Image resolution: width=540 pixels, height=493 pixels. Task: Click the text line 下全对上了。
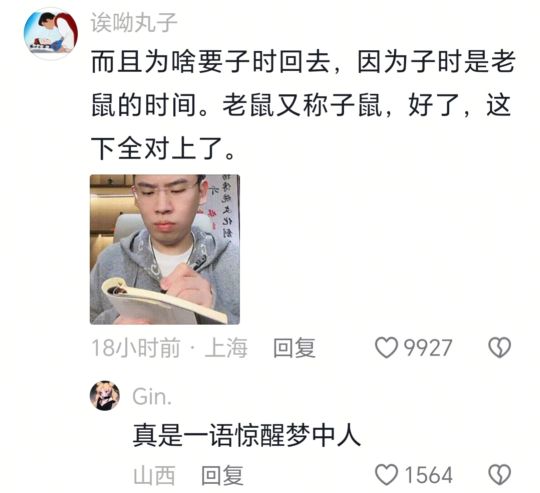pos(163,148)
